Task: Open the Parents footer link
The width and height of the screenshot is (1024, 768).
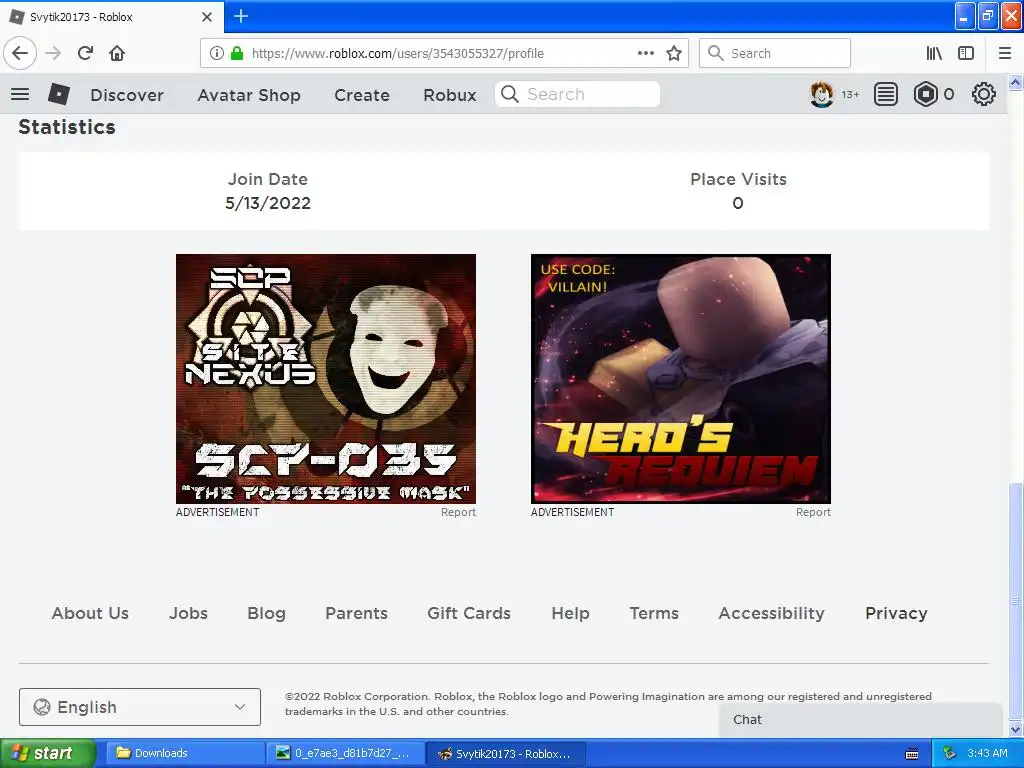Action: tap(357, 613)
